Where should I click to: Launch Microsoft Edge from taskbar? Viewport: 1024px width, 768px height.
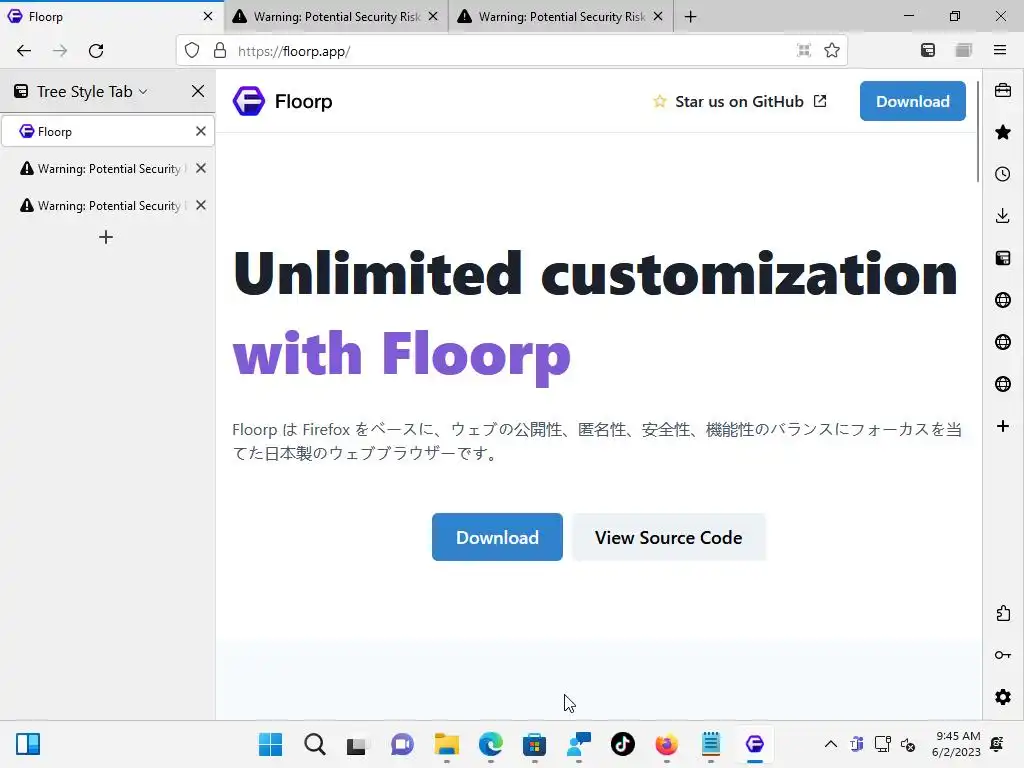490,744
